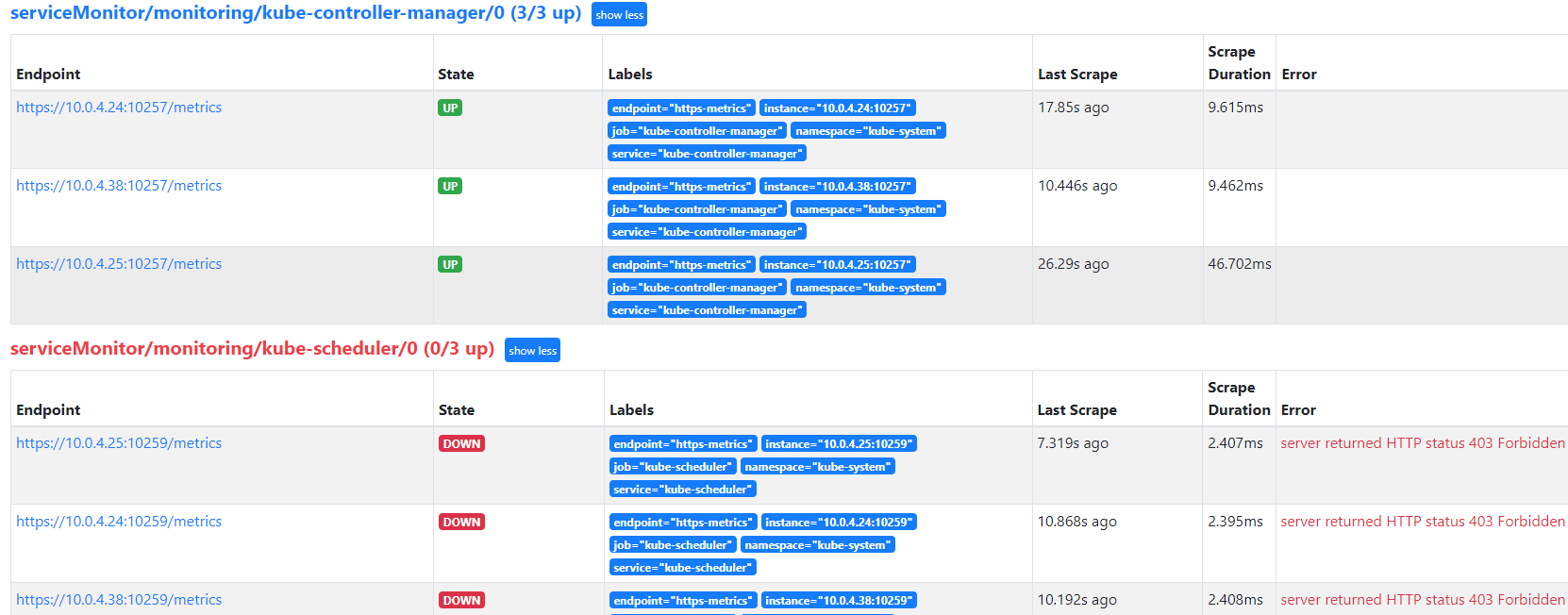
Task: Click UP state badge for 10.0.4.24:10257
Action: tap(450, 108)
